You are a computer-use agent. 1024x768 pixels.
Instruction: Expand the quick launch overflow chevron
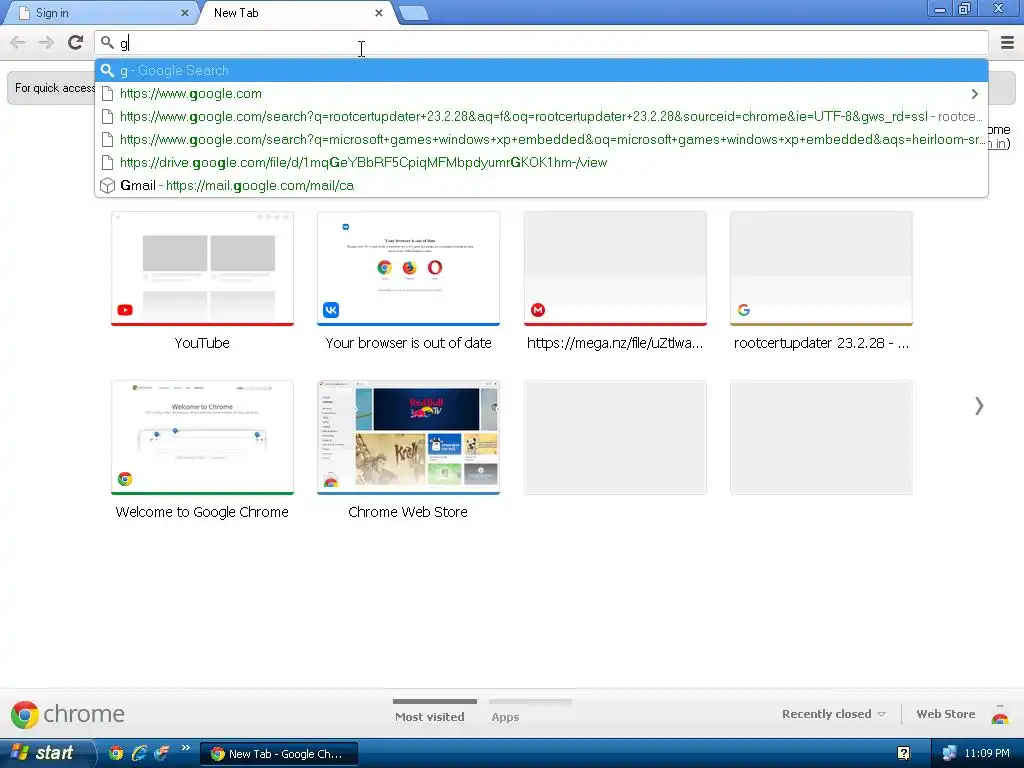(x=185, y=748)
